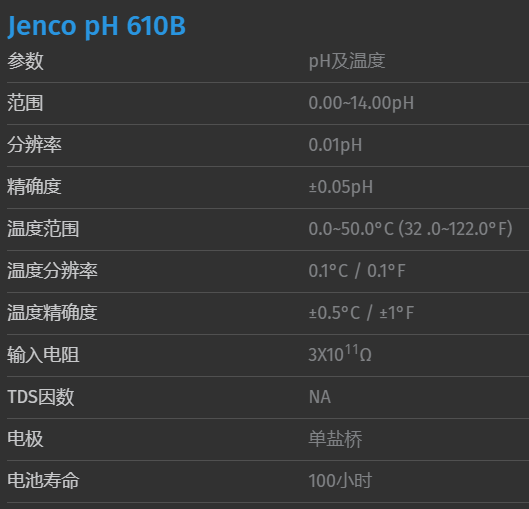Select the 分辨率 label
The image size is (529, 509).
[34, 145]
